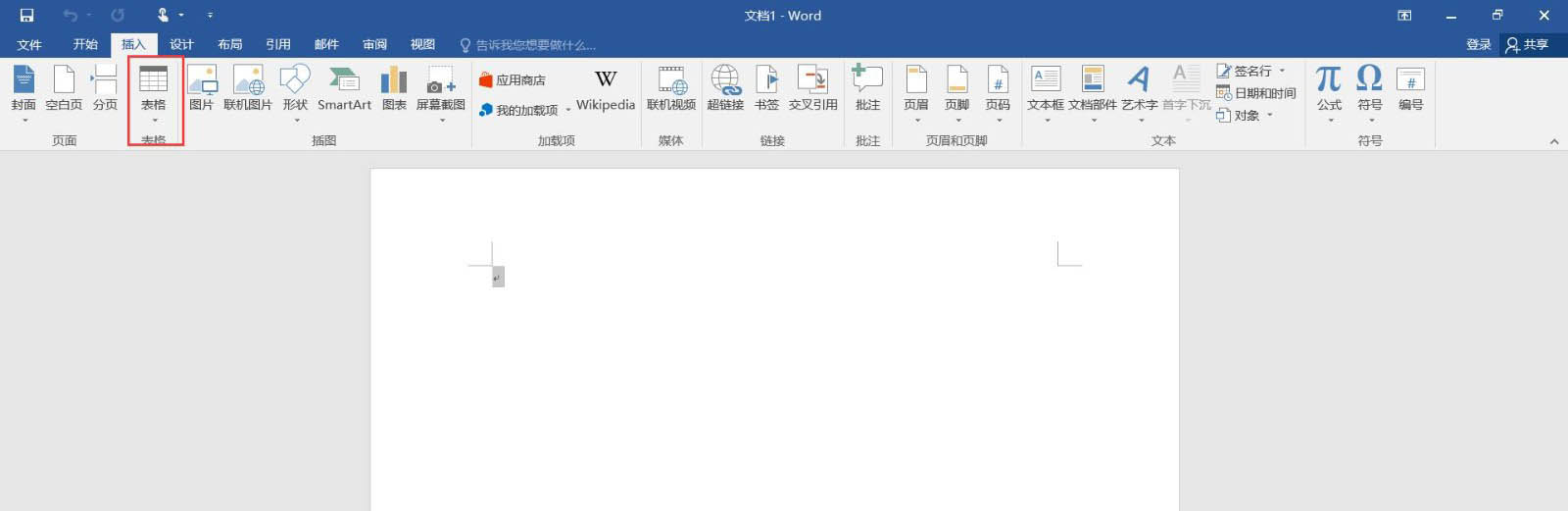1568x511 pixels.
Task: Open the 屏幕截图 screenshot dropdown
Action: (x=441, y=120)
